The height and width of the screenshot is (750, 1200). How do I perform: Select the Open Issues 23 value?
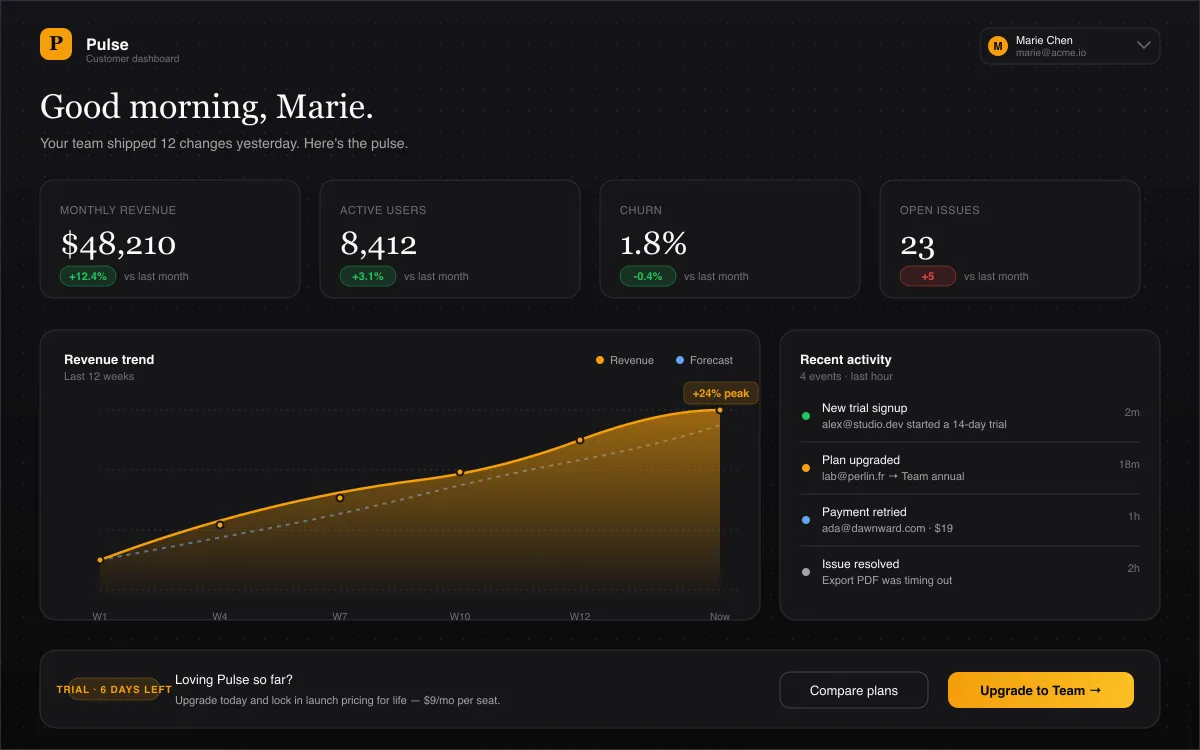(x=917, y=245)
